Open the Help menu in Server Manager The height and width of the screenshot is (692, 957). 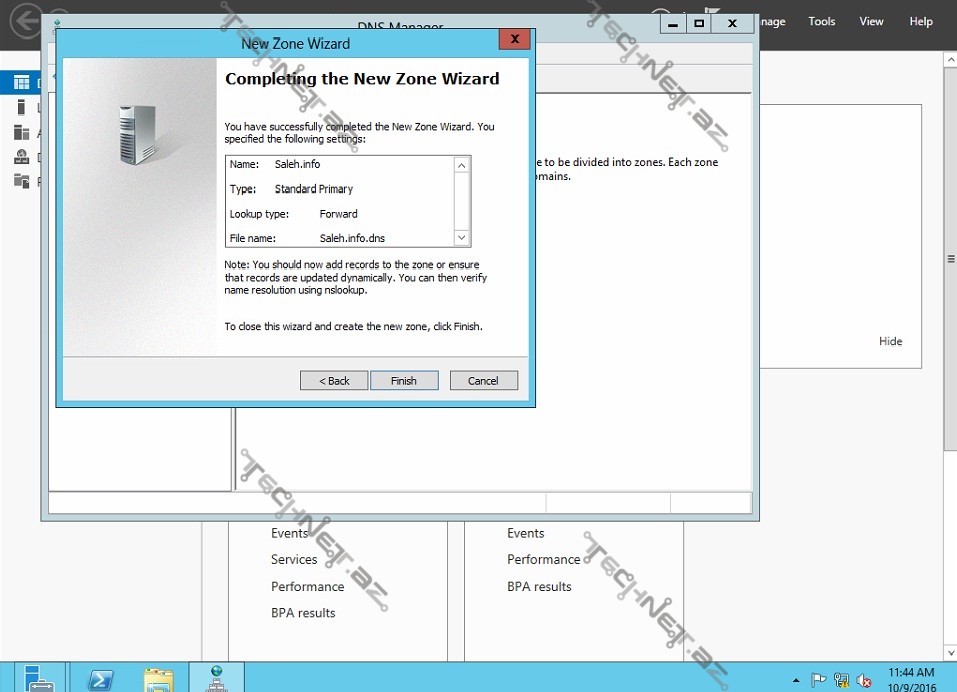coord(920,22)
